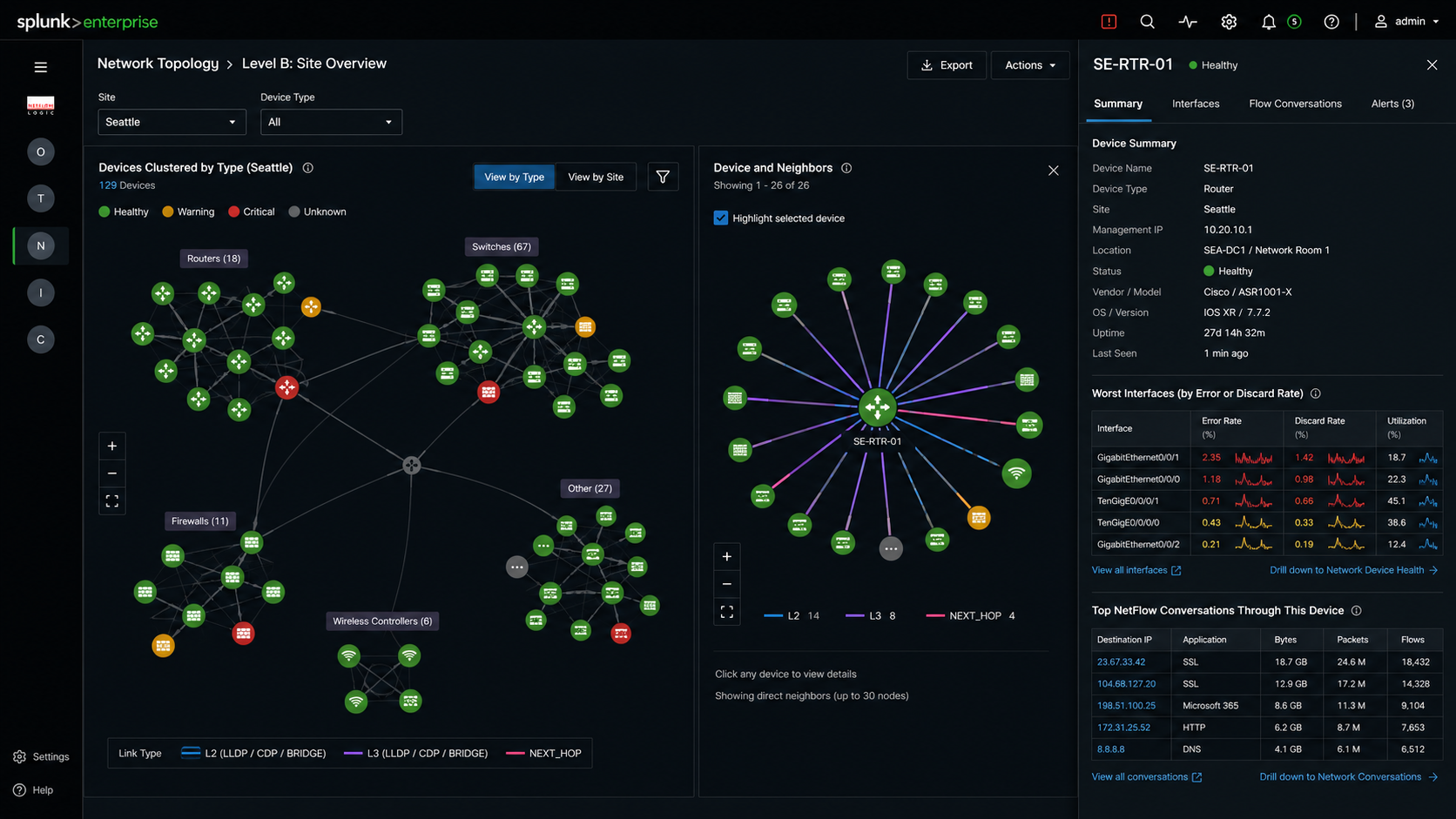
Task: Select the Routers (18) cluster label
Action: click(213, 258)
